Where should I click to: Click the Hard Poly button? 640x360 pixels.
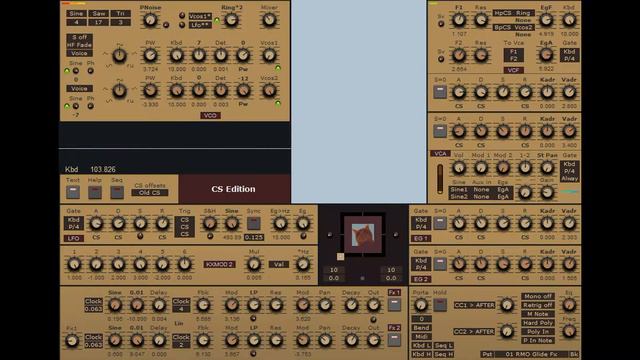tap(538, 323)
